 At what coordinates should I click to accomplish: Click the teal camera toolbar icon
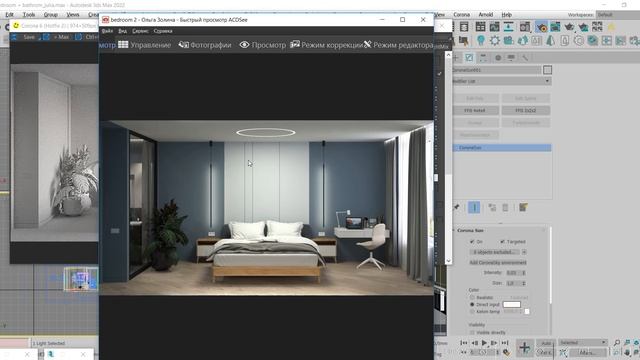tap(509, 40)
